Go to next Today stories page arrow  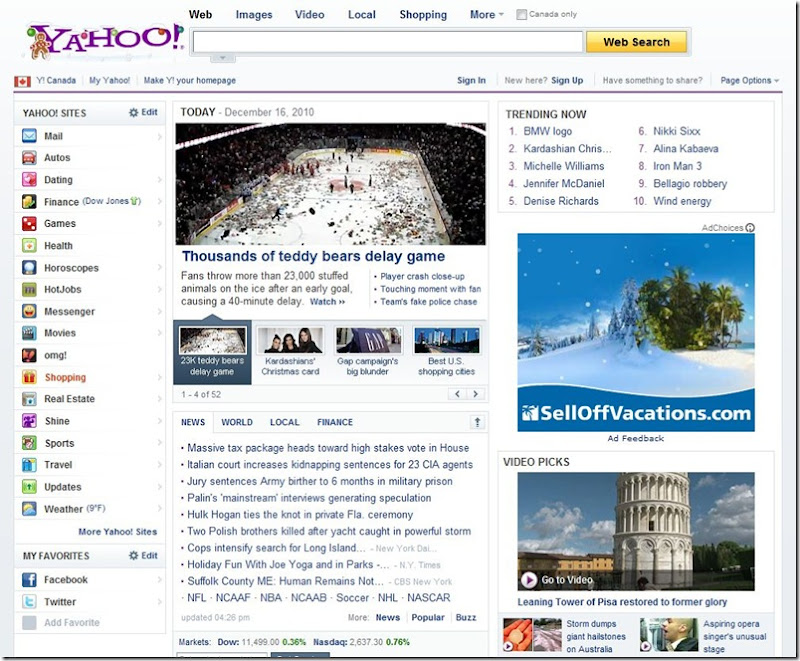point(476,394)
